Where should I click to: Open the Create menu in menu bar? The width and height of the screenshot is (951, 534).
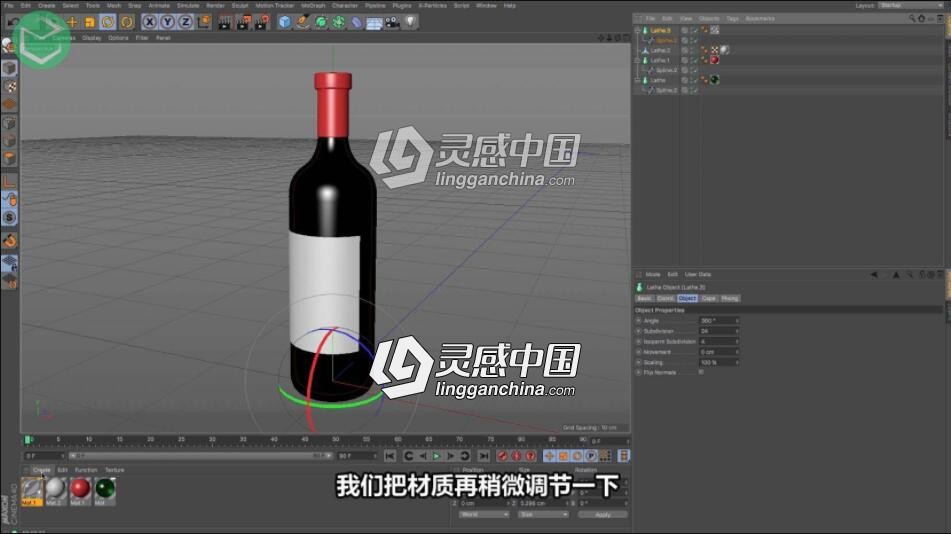[x=47, y=5]
